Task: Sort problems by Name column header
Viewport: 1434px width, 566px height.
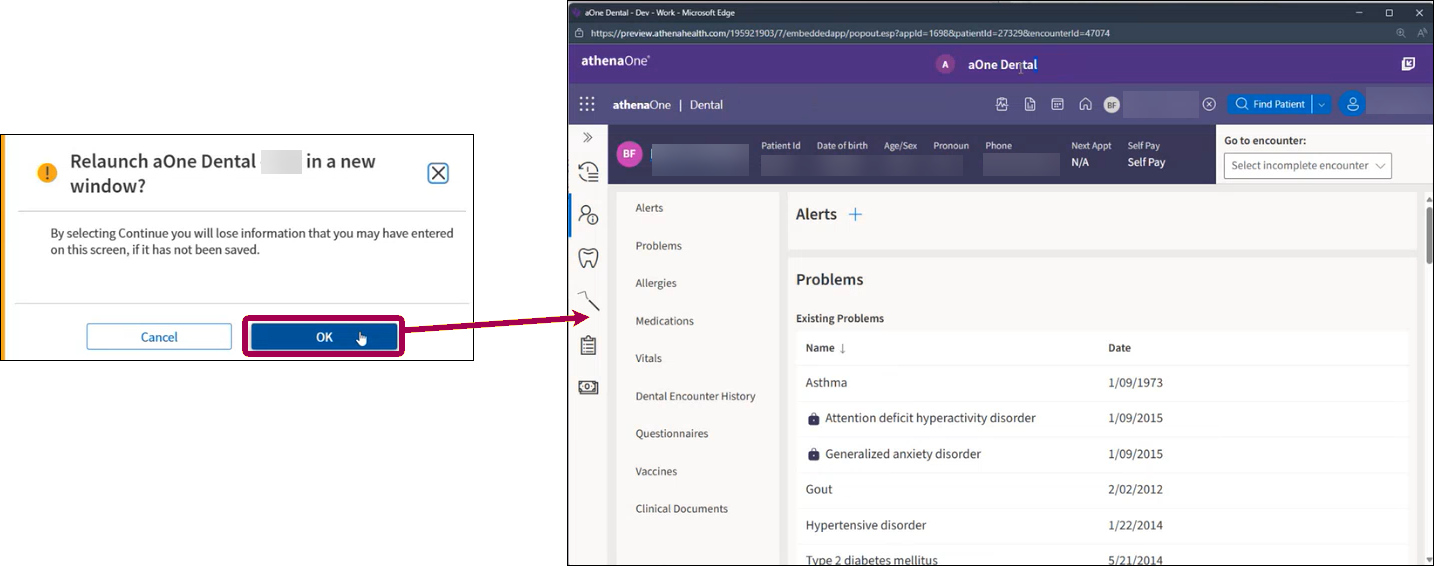Action: point(826,348)
